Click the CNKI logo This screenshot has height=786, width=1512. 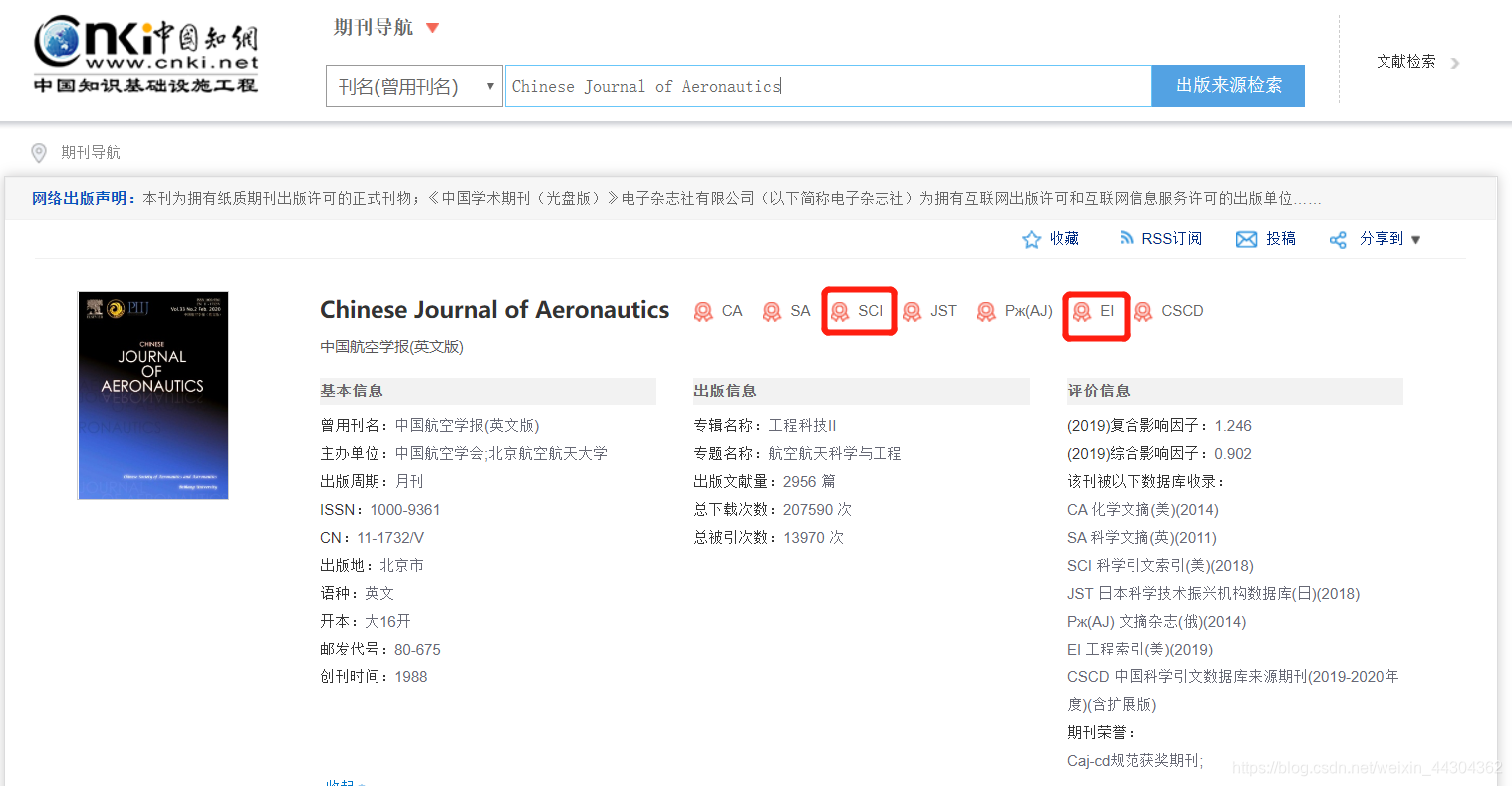[146, 54]
